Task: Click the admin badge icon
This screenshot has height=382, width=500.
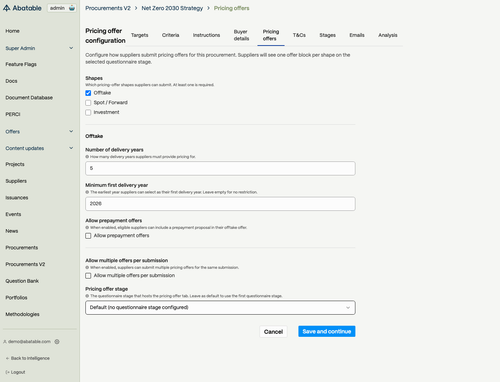Action: pyautogui.click(x=72, y=8)
